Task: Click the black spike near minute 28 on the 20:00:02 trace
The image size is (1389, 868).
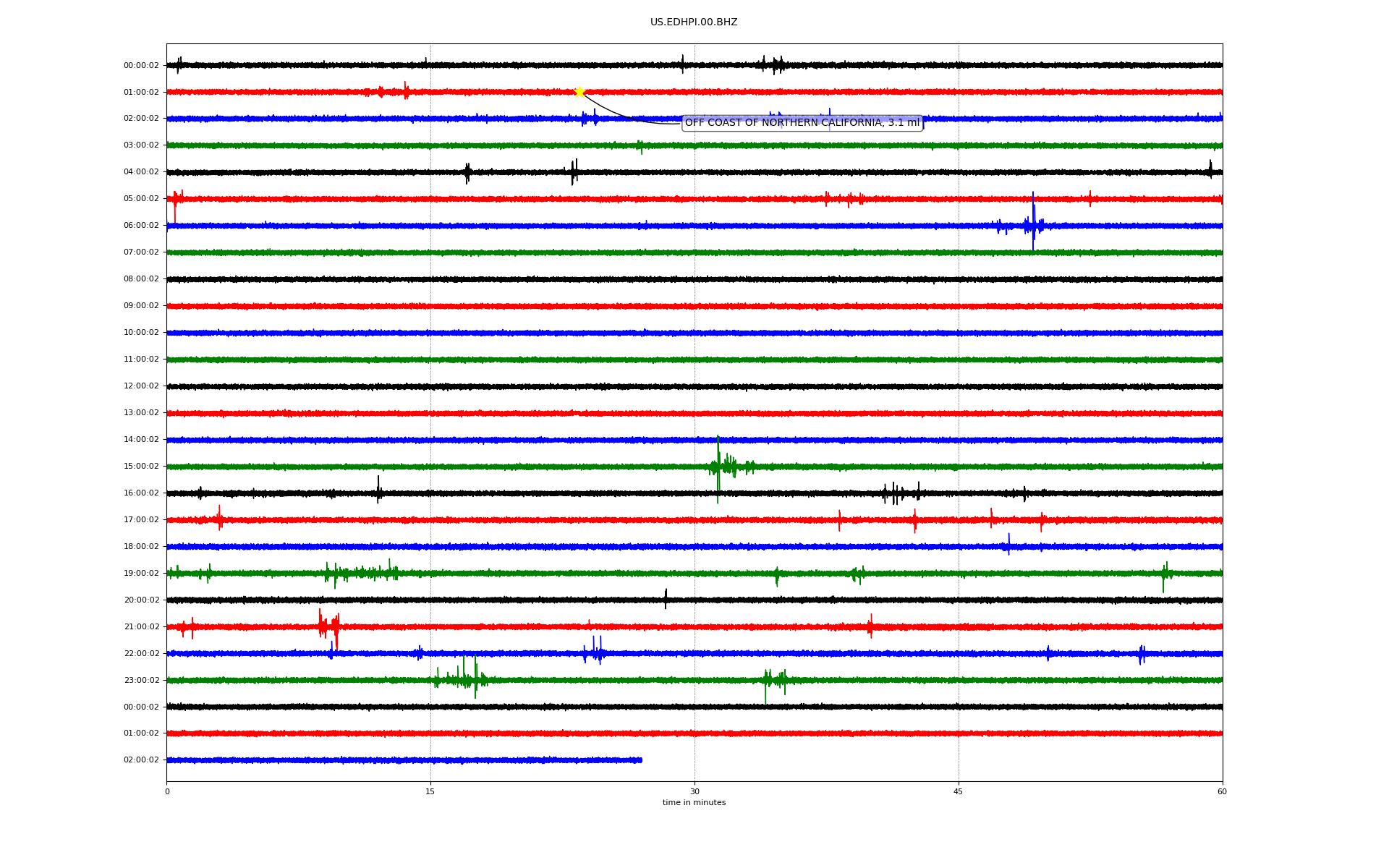Action: pyautogui.click(x=666, y=599)
